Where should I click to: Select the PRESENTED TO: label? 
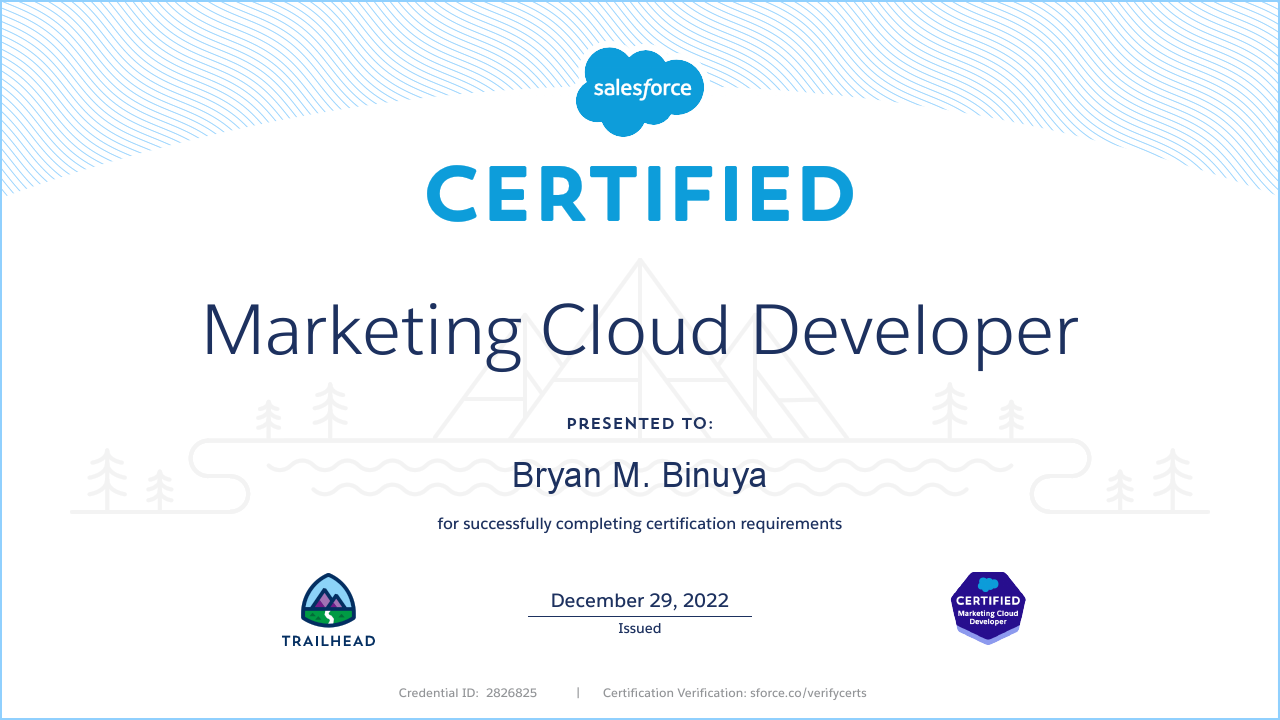point(640,423)
